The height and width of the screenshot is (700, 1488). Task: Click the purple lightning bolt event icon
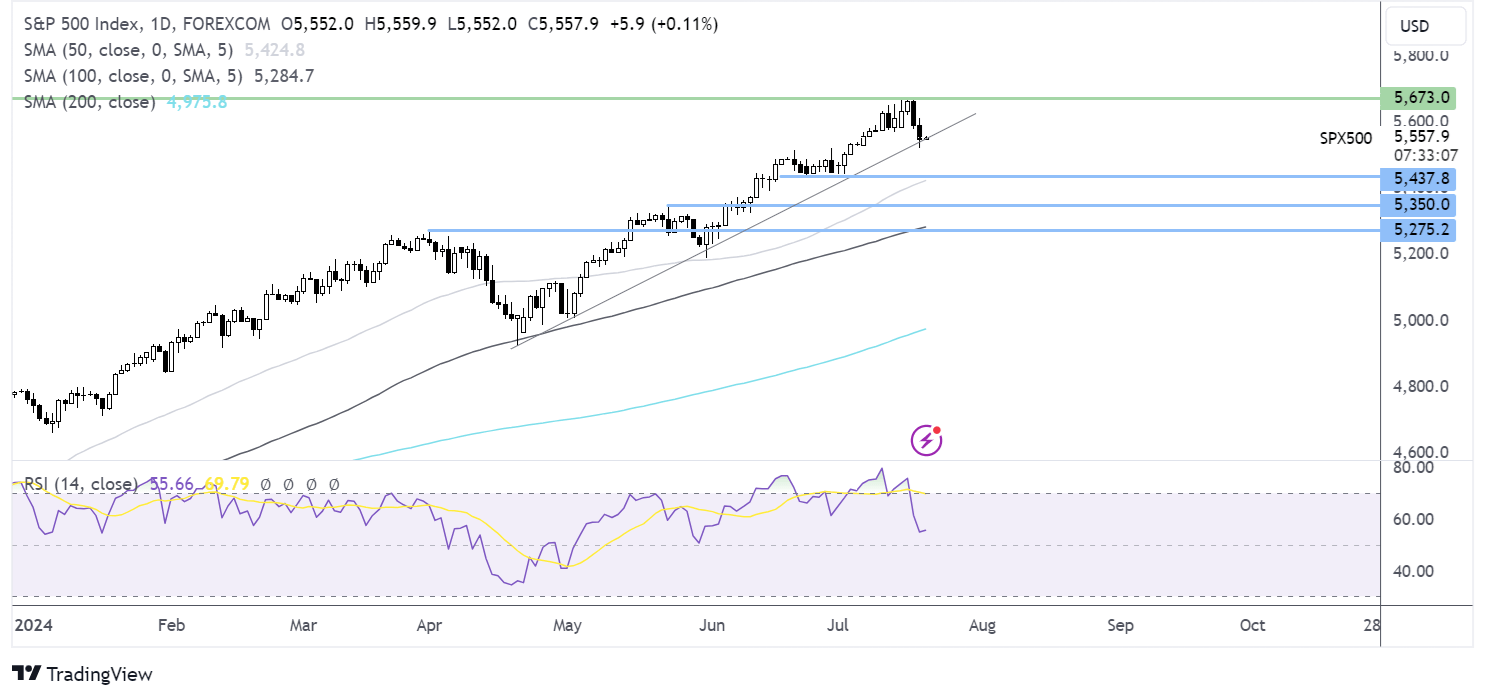click(x=927, y=440)
